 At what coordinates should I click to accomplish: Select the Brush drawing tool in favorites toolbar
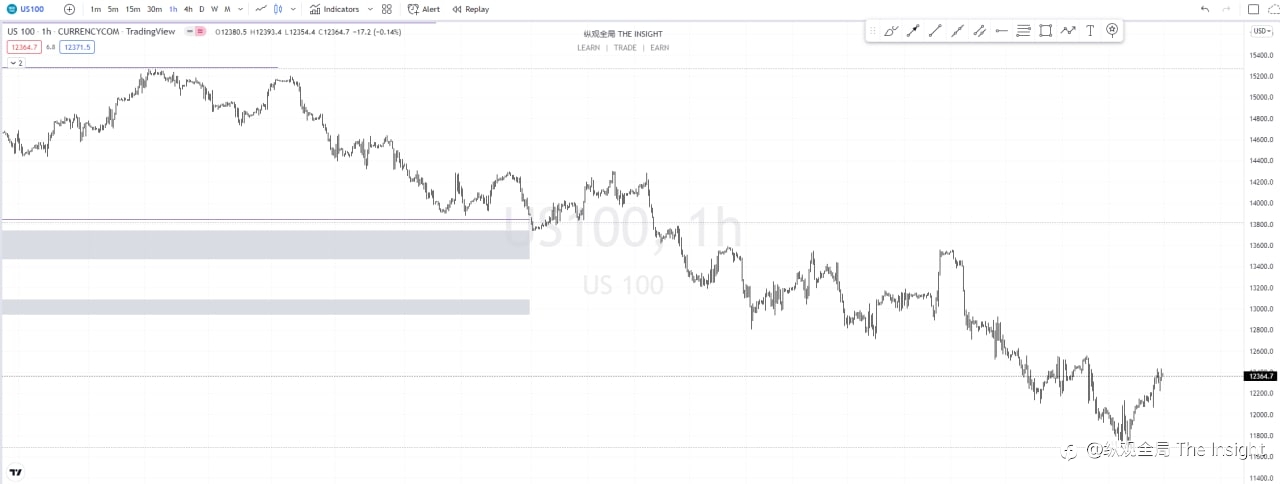click(x=891, y=31)
